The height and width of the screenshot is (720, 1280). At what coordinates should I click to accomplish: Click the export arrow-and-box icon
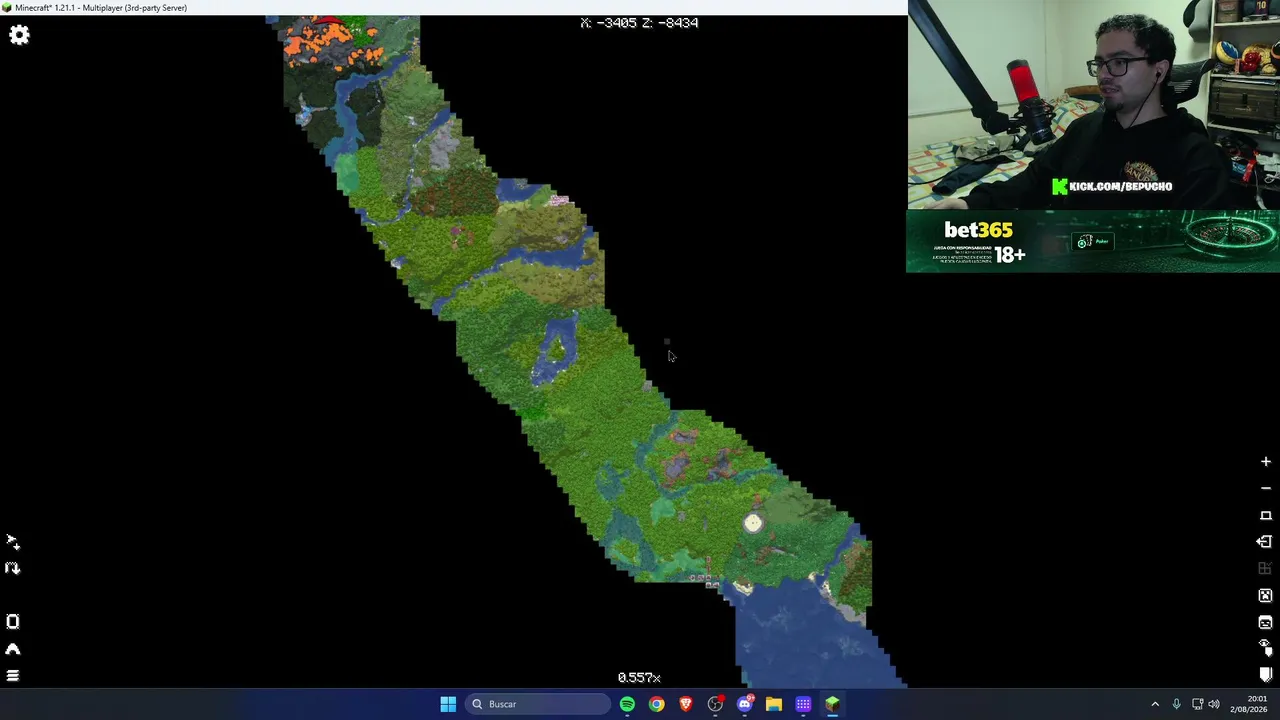point(1265,542)
